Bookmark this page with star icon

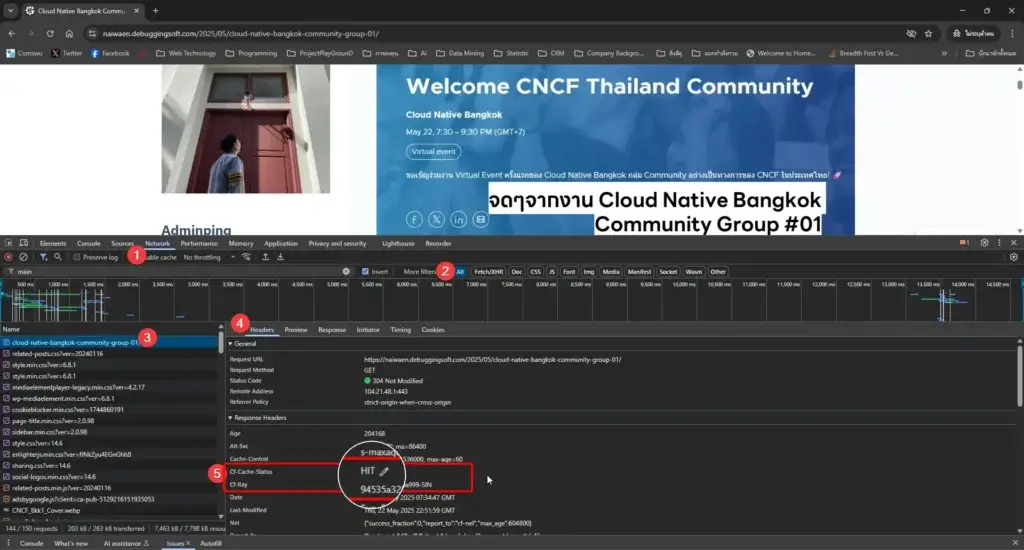928,33
